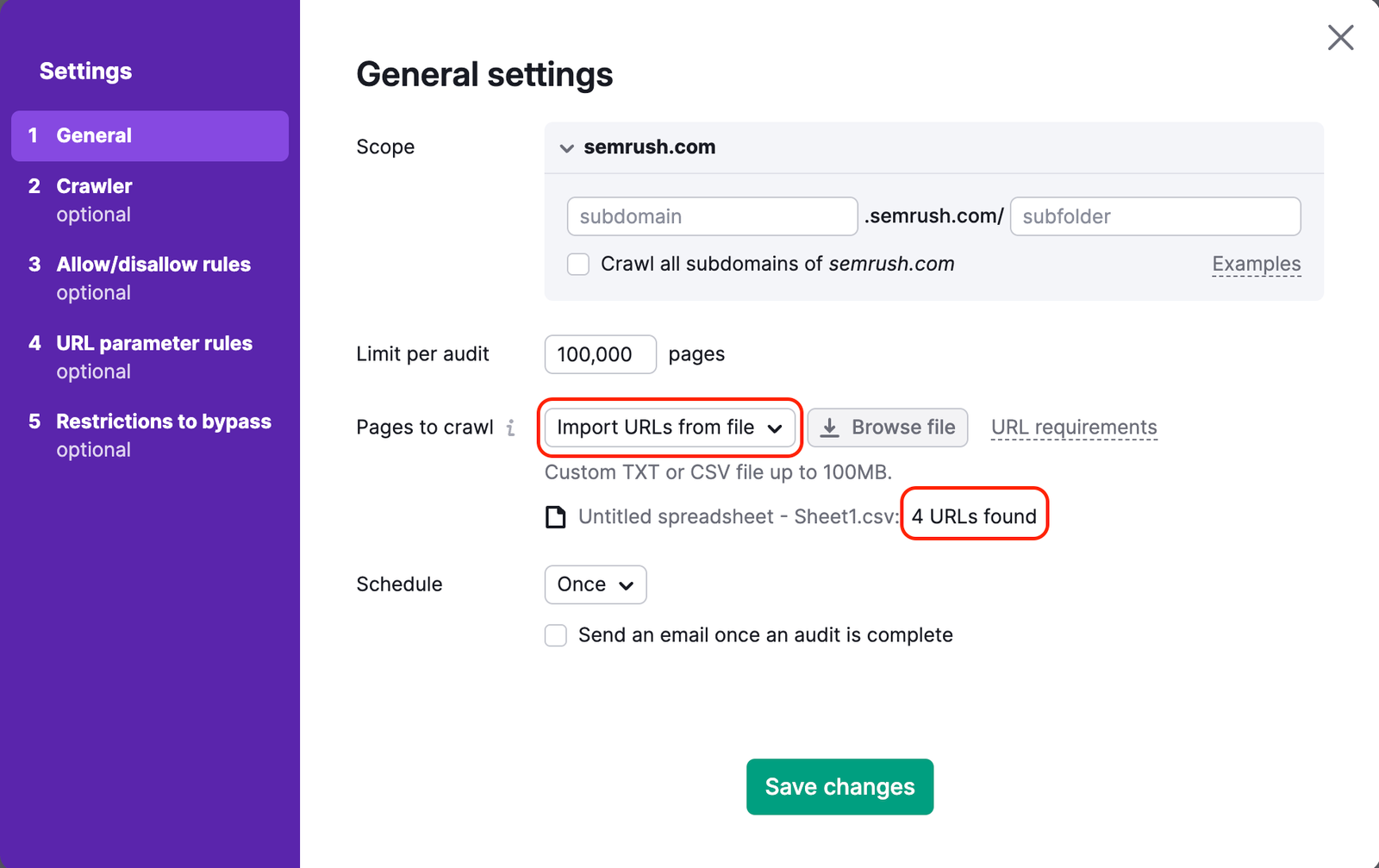Click the file icon beside Untitled spreadsheet CSV
Screen dimensions: 1379x868
coord(555,516)
